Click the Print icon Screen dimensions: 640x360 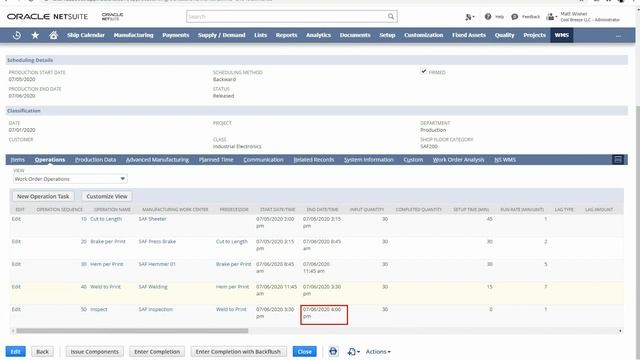(x=333, y=351)
